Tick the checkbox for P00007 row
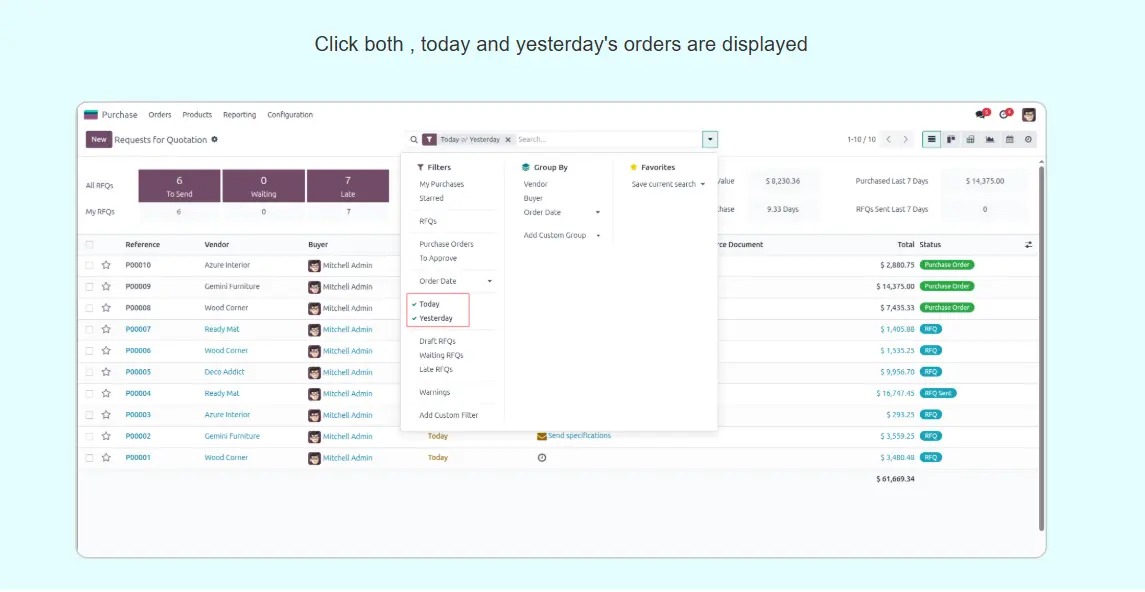Screen dimensions: 1145x592 (90, 329)
